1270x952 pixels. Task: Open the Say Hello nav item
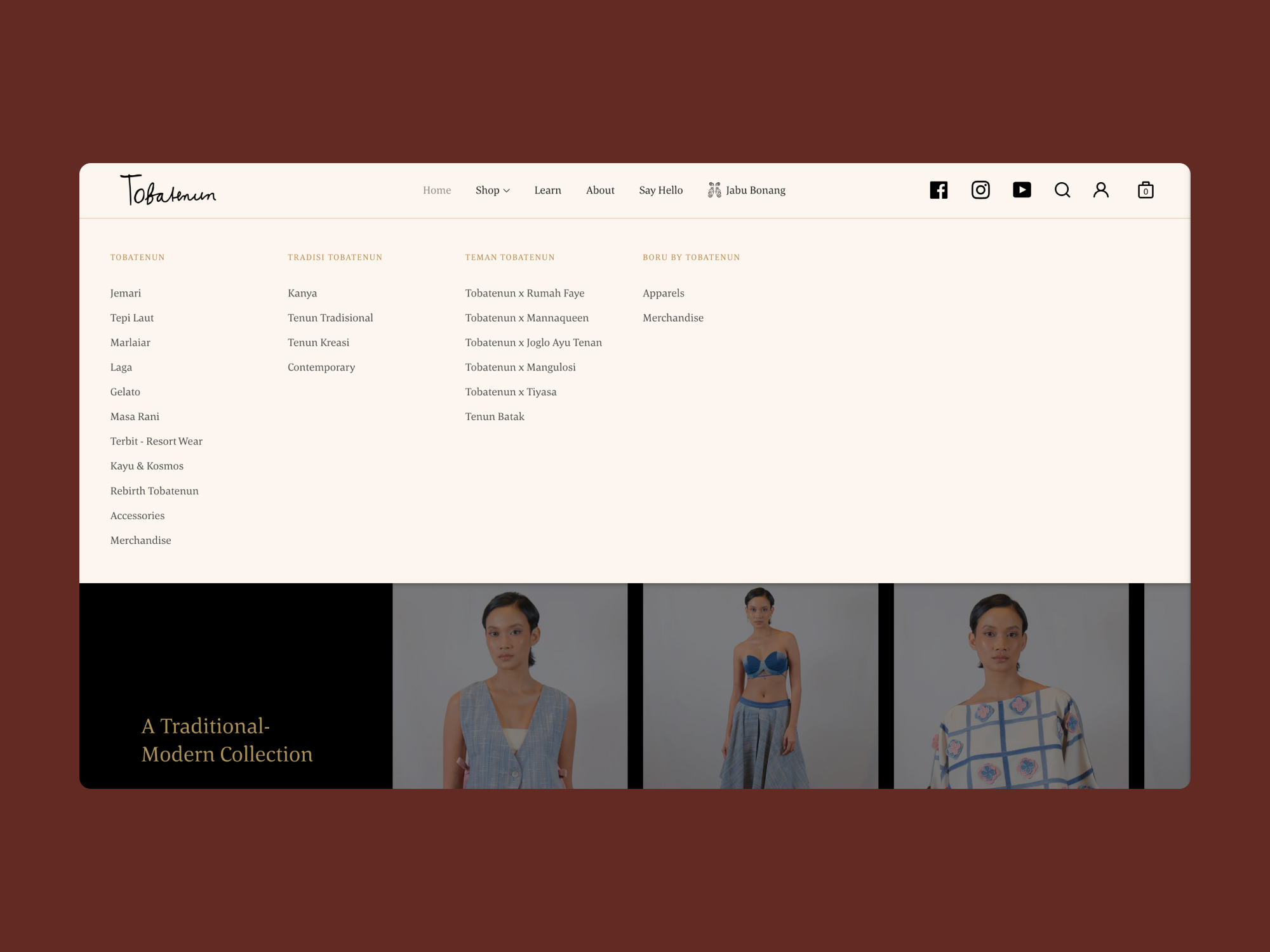pyautogui.click(x=661, y=190)
